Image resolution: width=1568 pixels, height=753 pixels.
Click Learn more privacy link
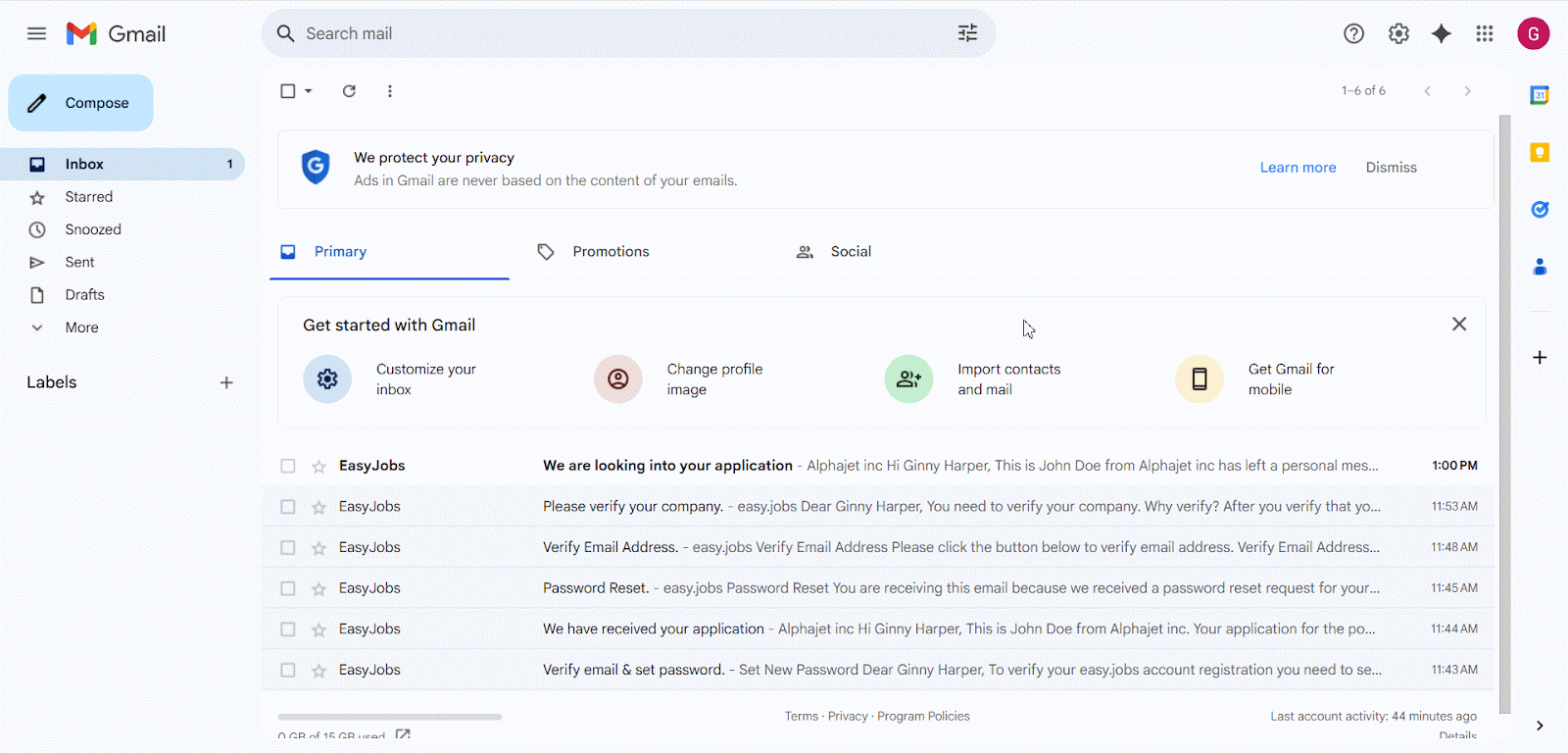click(1298, 168)
